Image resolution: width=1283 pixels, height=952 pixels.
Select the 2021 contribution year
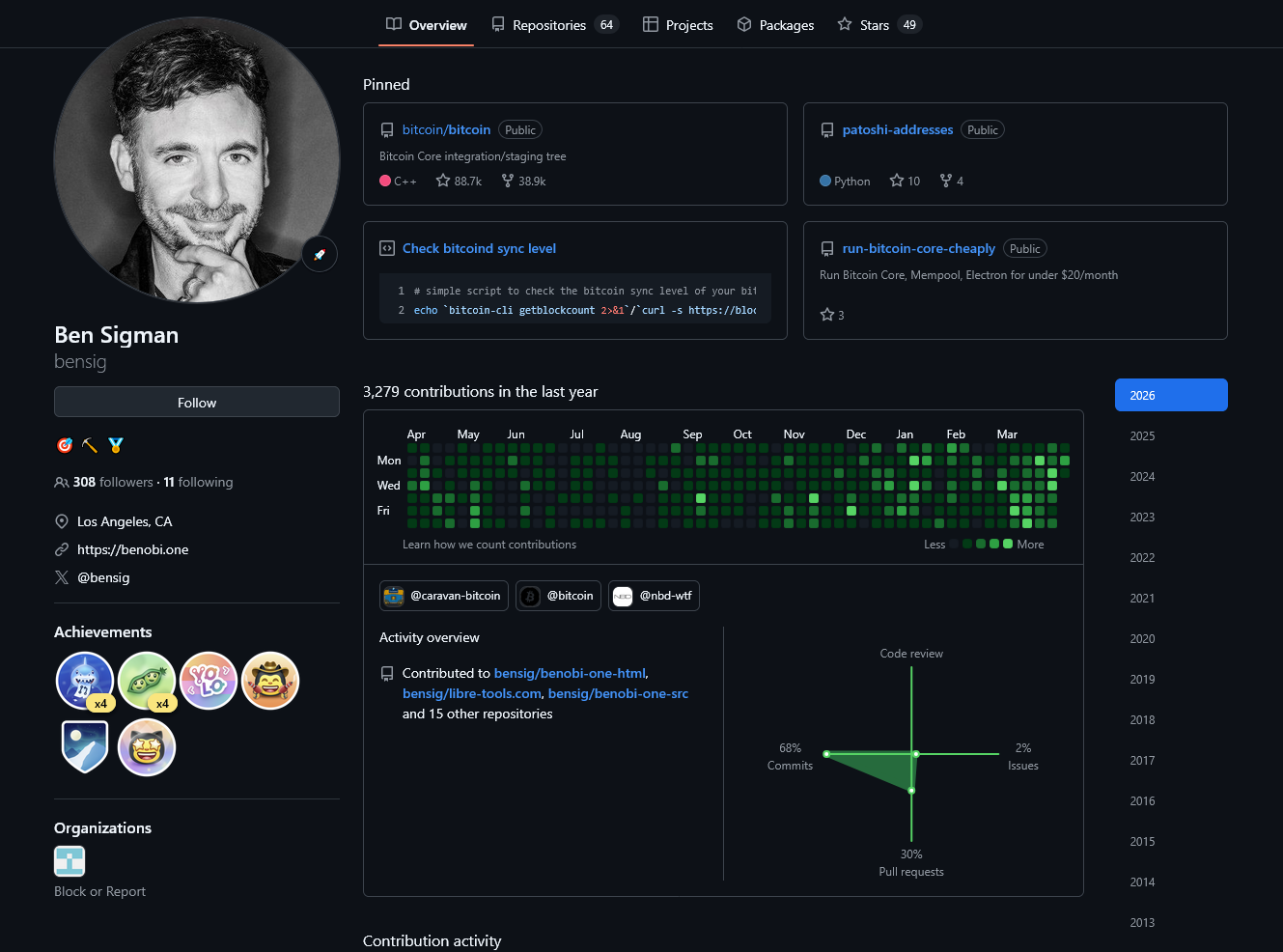tap(1171, 598)
